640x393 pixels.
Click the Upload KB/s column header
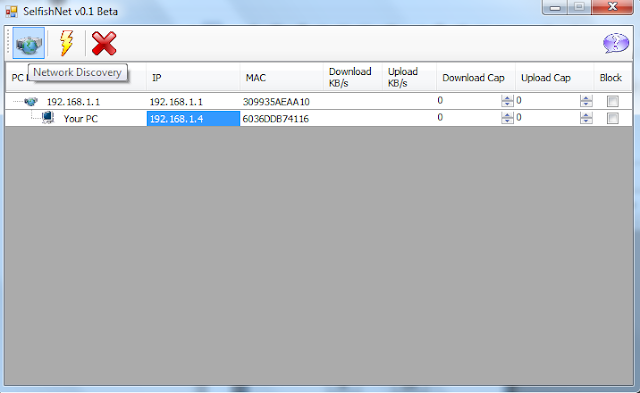click(x=409, y=78)
